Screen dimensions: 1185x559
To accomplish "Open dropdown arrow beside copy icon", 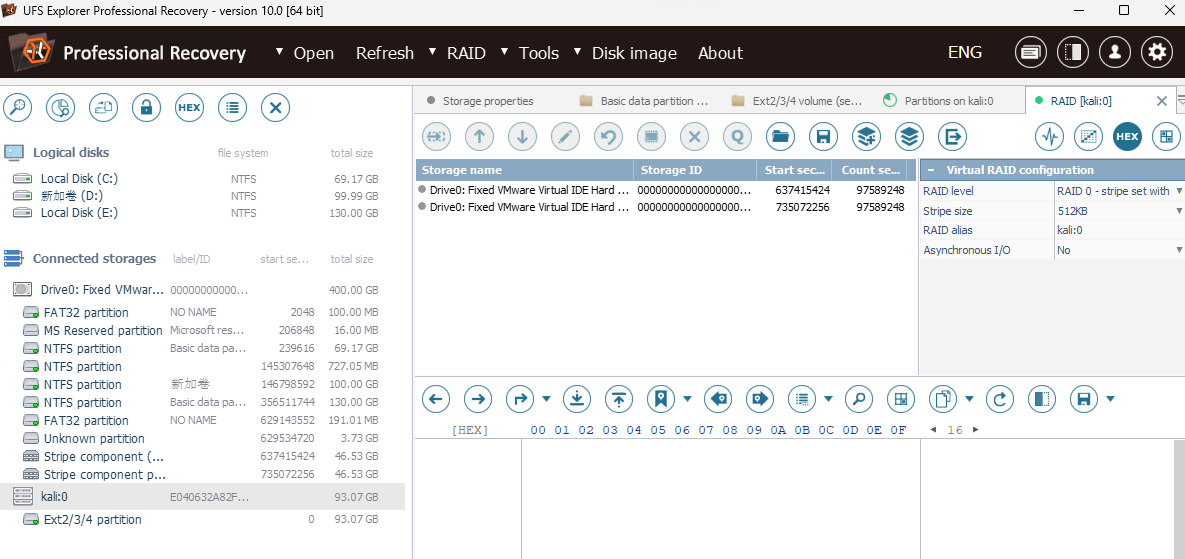I will (970, 399).
